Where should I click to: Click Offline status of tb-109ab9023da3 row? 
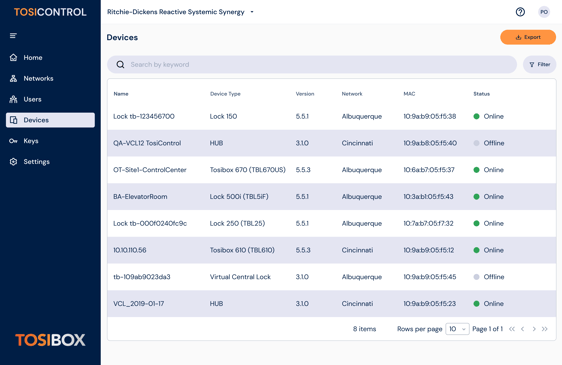pyautogui.click(x=489, y=277)
